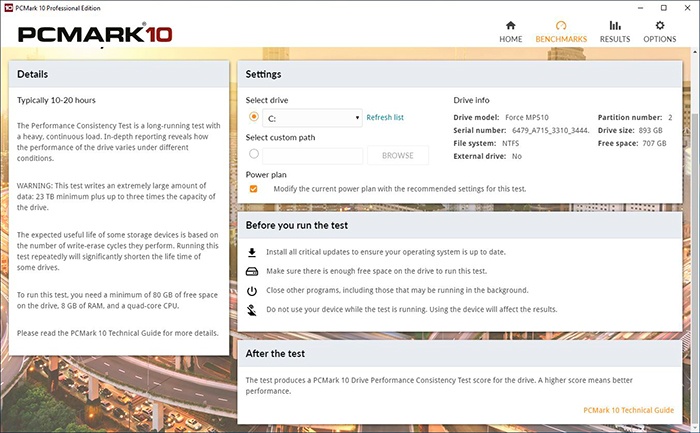
Task: Click the custom path input field
Action: point(312,155)
